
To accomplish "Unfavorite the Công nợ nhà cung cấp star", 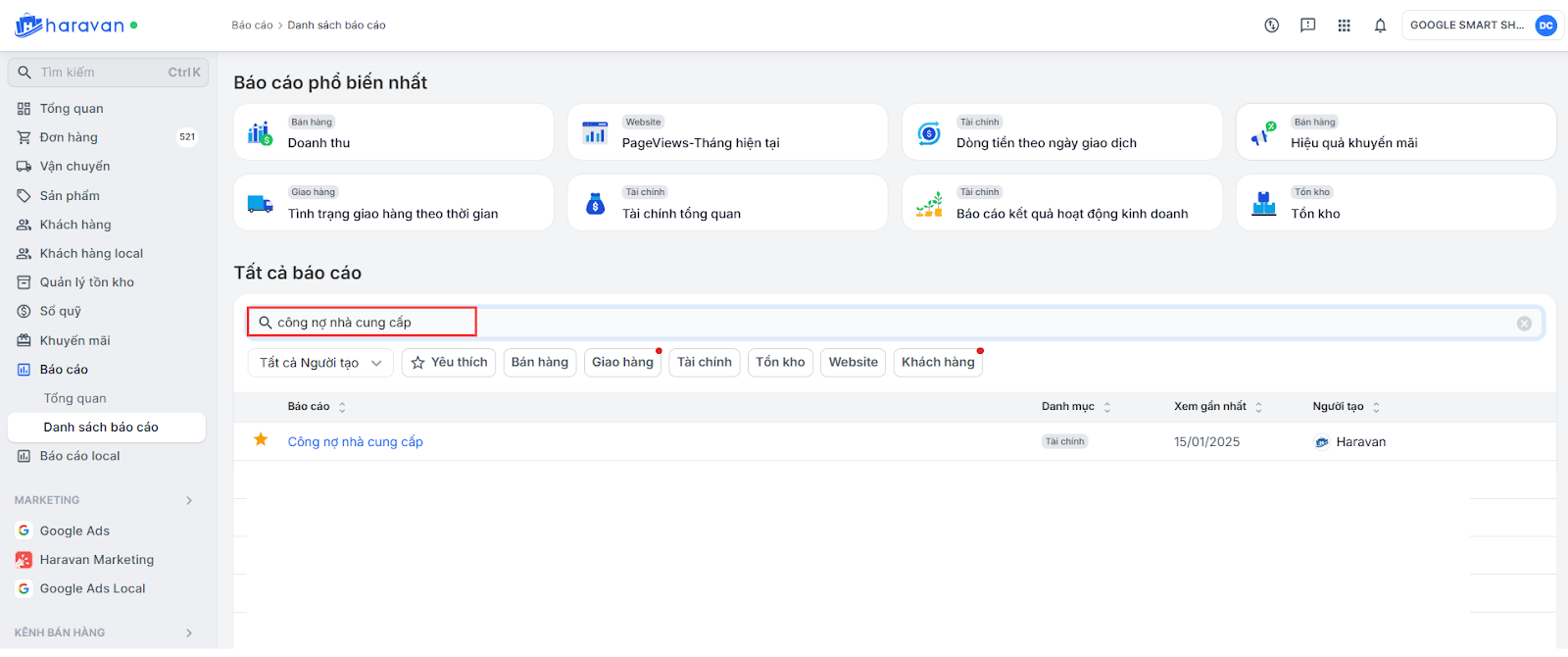I will [x=261, y=440].
